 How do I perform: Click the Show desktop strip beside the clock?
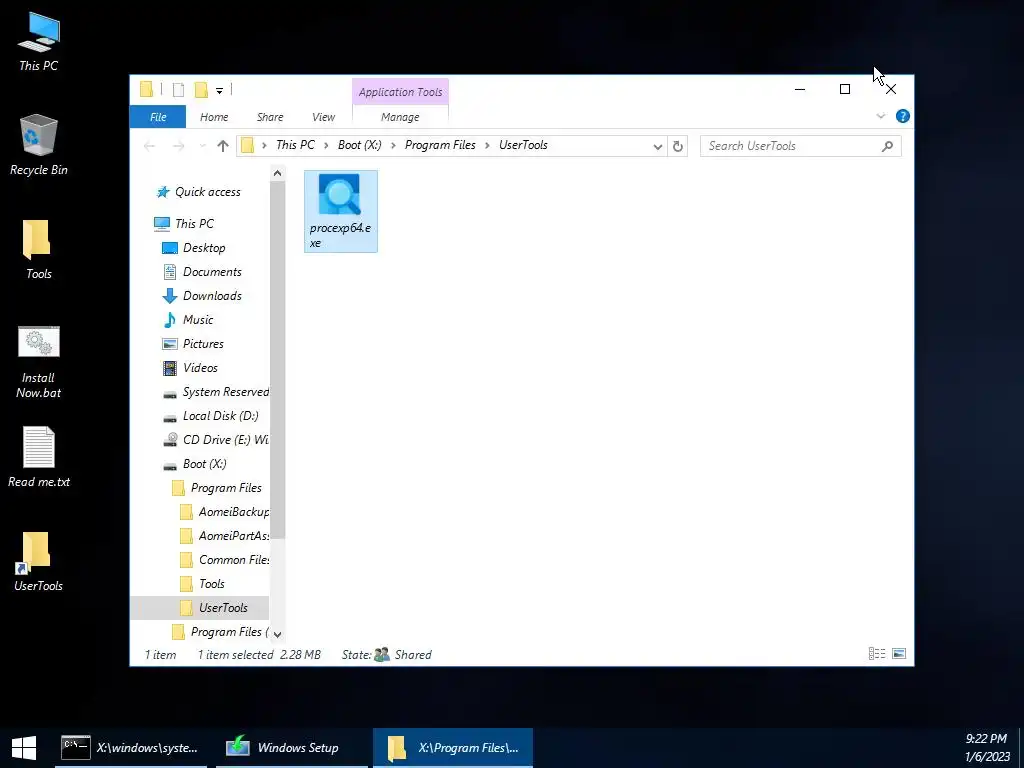click(x=1021, y=748)
